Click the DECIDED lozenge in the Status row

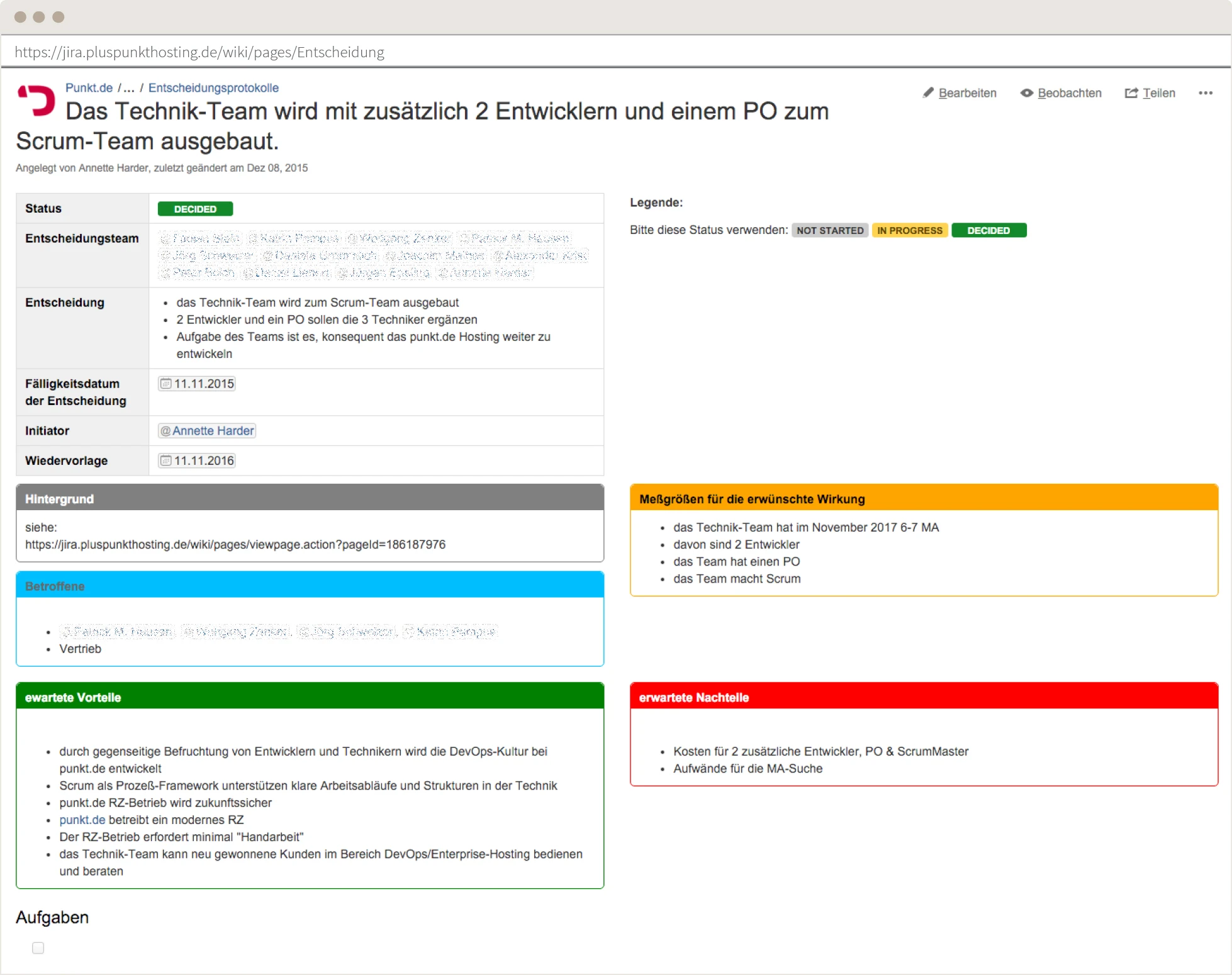(x=195, y=209)
